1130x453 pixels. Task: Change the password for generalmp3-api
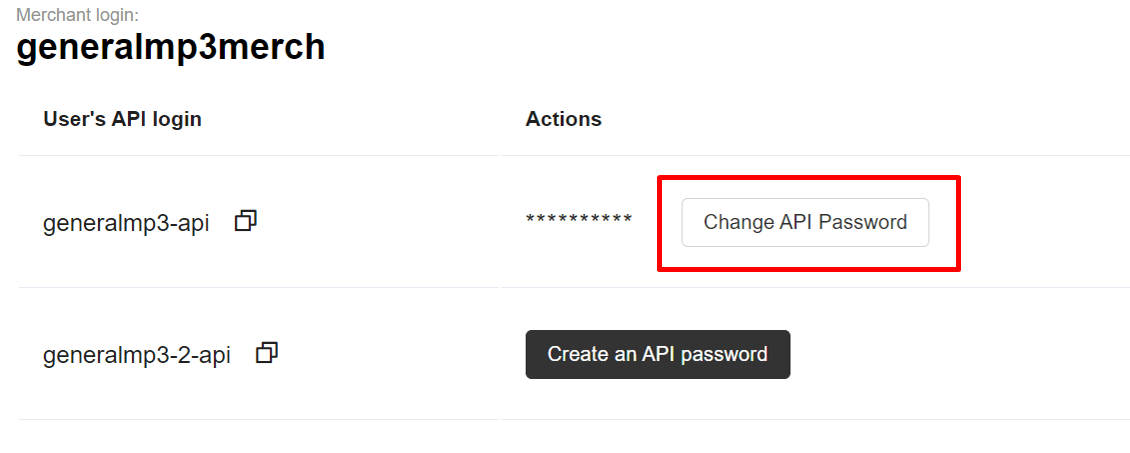805,222
